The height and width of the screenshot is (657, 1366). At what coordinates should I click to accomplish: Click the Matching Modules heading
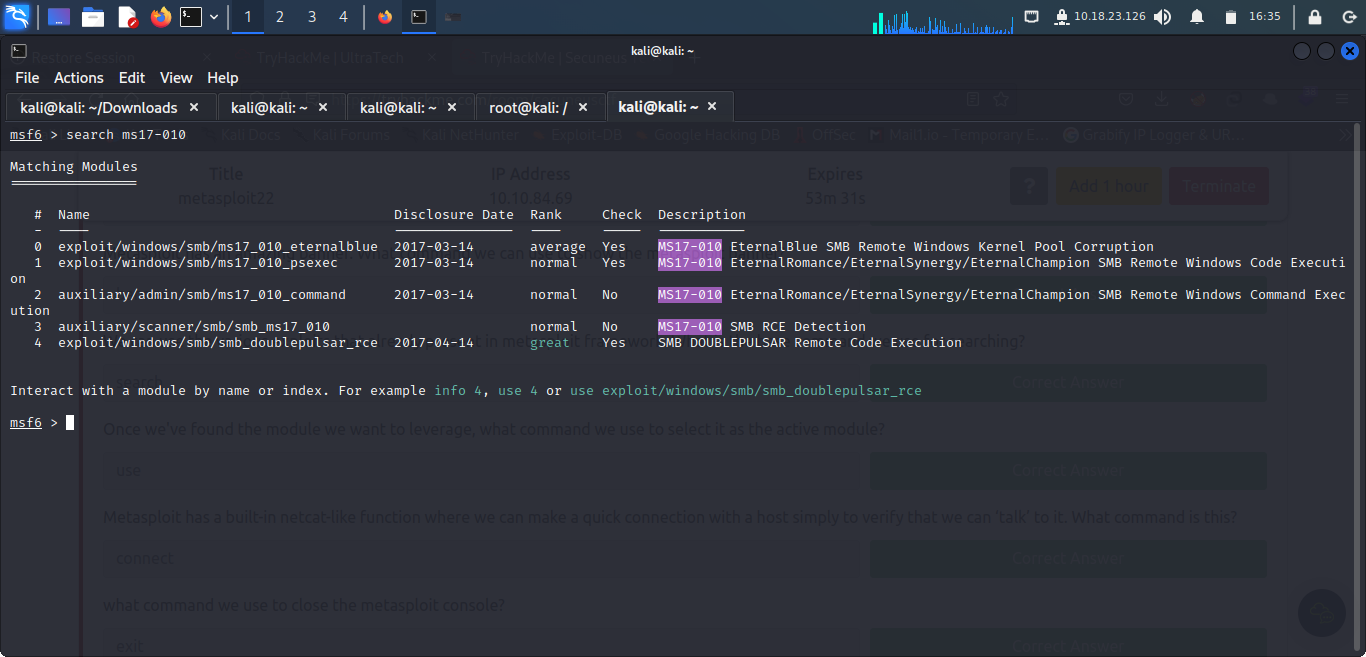pyautogui.click(x=74, y=167)
